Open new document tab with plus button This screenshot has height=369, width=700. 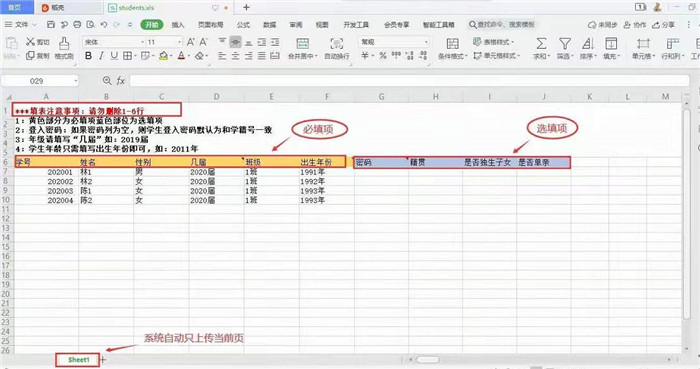pyautogui.click(x=246, y=7)
